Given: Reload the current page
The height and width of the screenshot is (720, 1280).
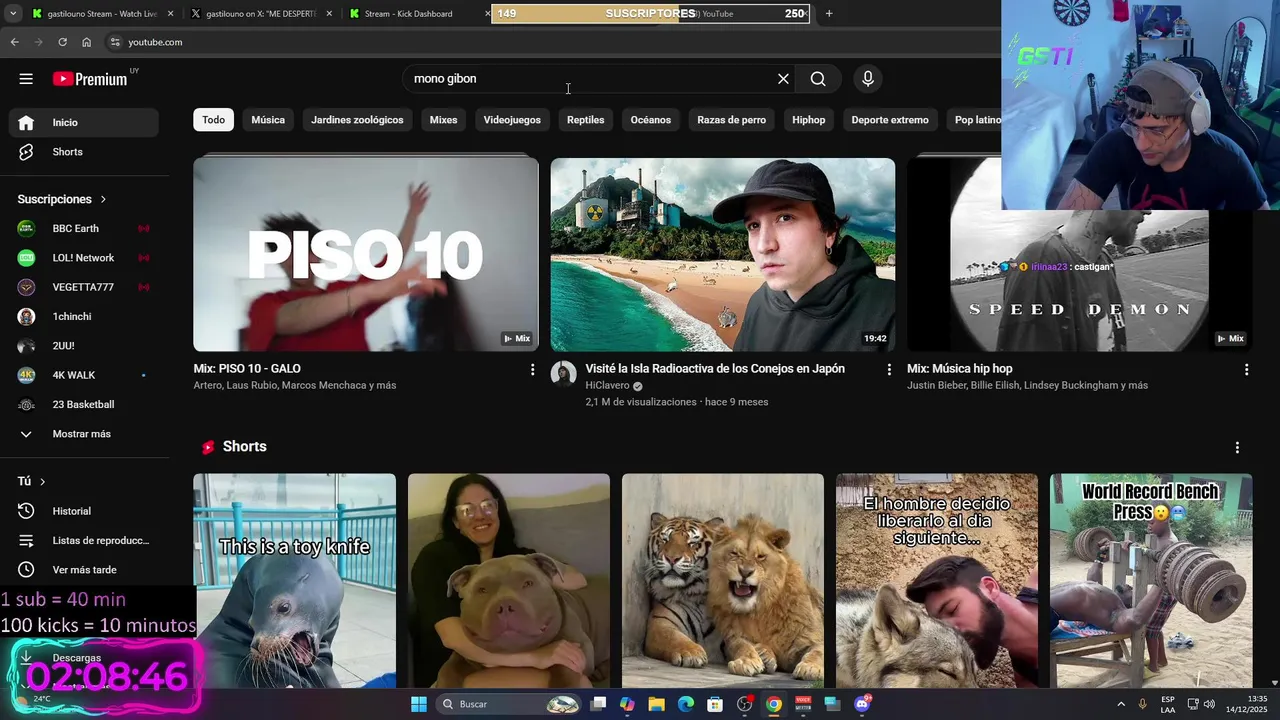Looking at the screenshot, I should click(x=62, y=42).
